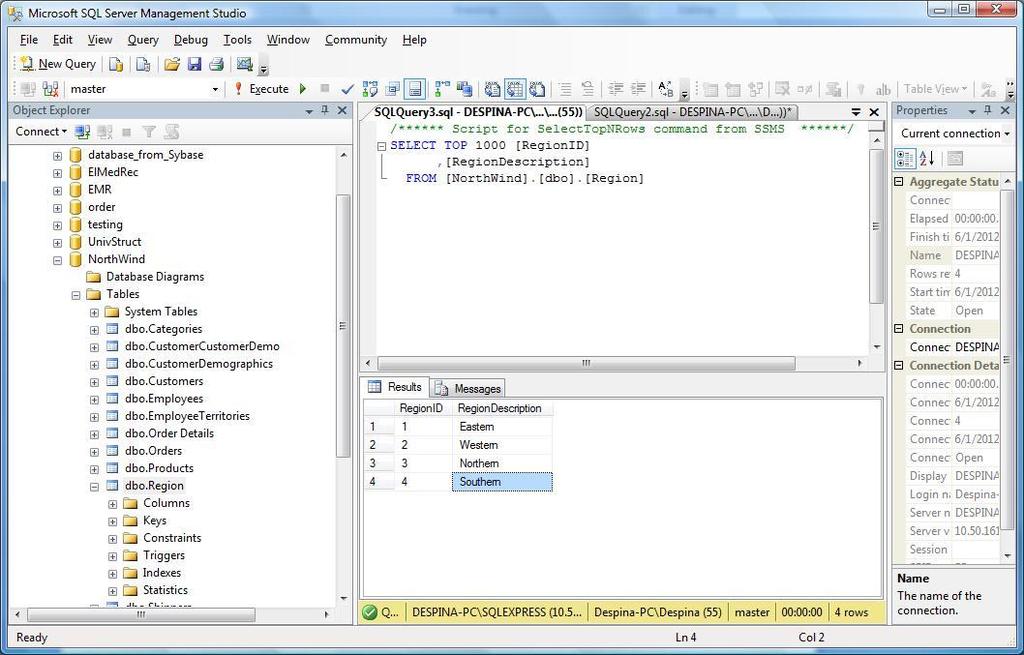Collapse Connection Details section
This screenshot has width=1024, height=655.
899,366
